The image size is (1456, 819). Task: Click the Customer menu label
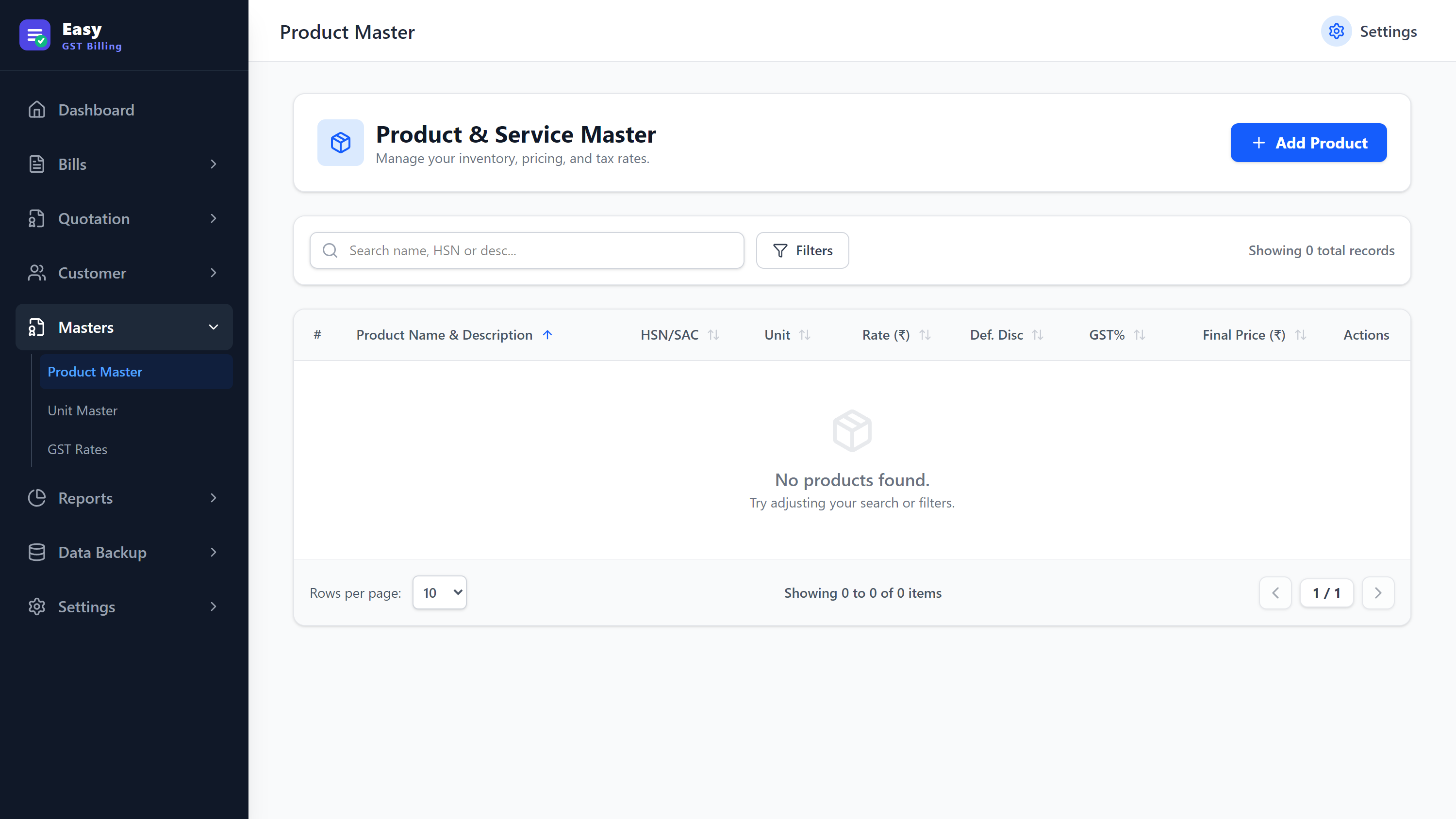click(92, 273)
